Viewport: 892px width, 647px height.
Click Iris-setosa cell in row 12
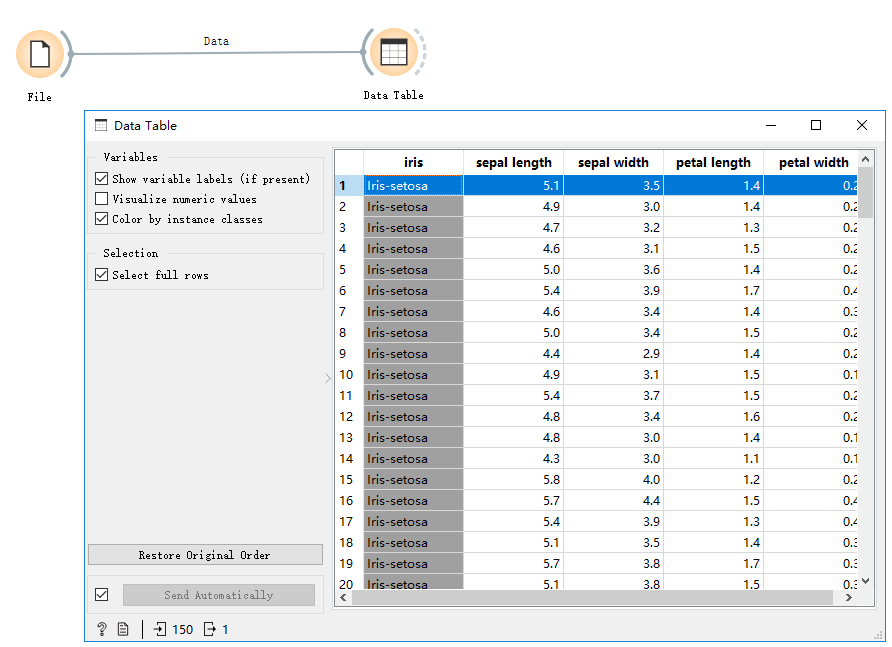point(414,417)
